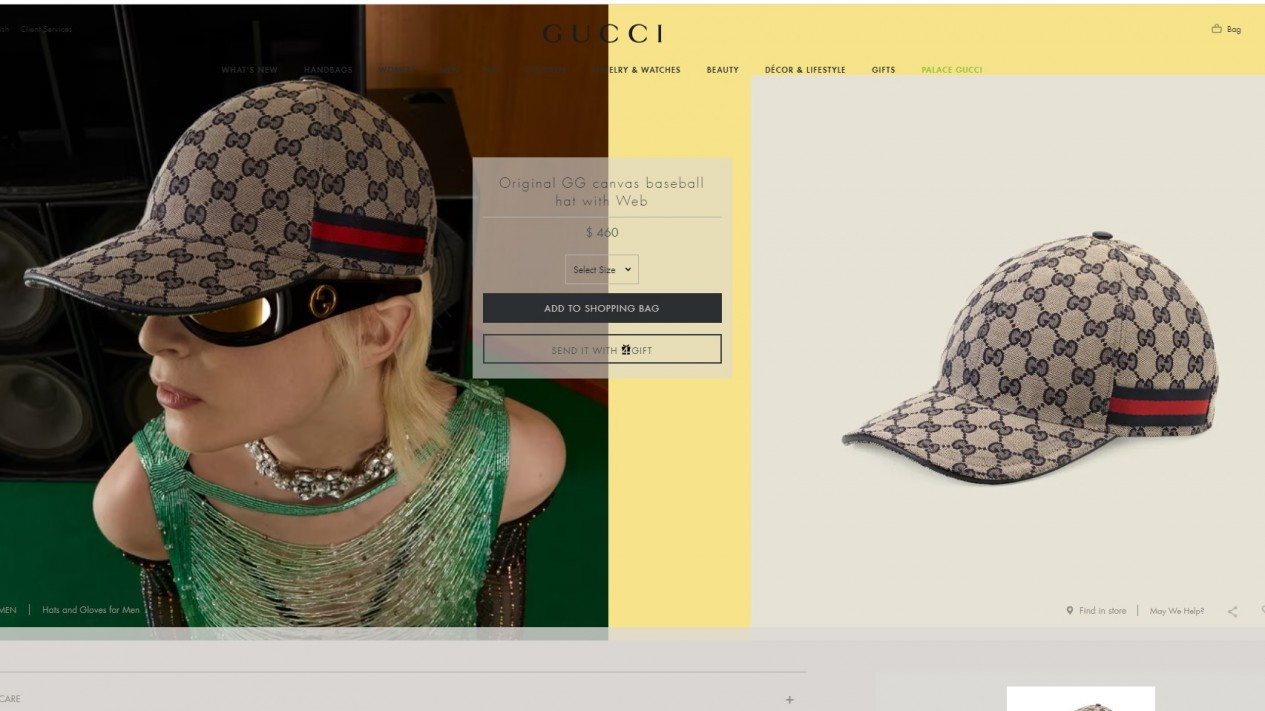Open the Handbags menu

click(328, 70)
